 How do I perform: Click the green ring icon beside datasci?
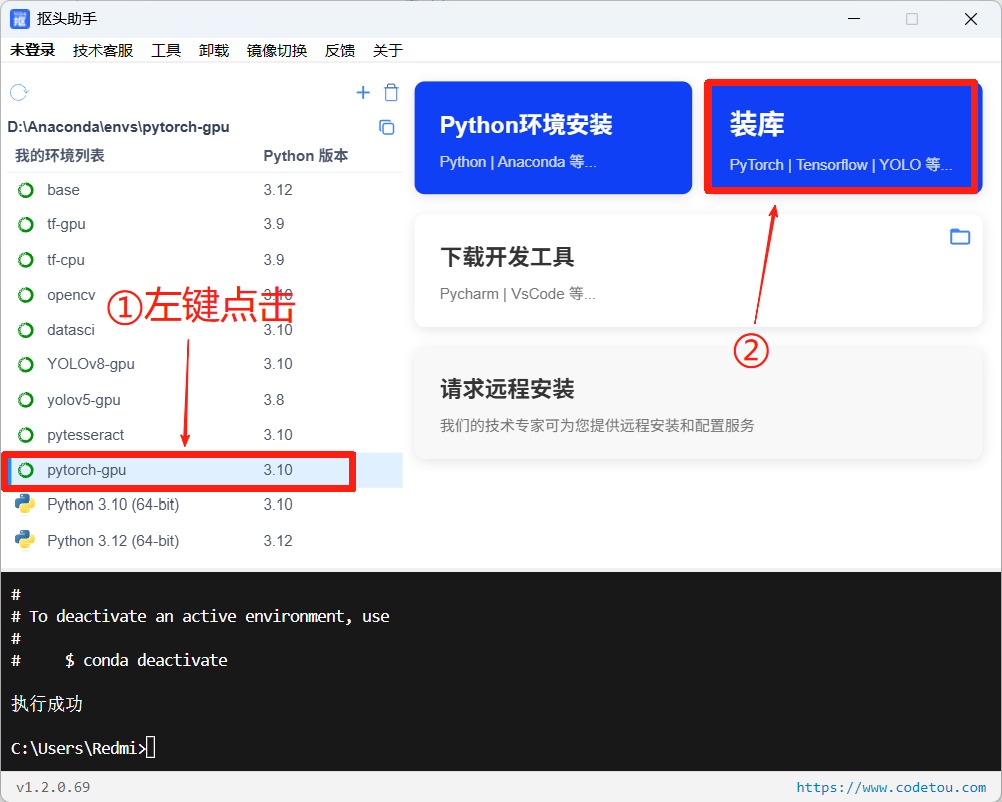pyautogui.click(x=26, y=330)
